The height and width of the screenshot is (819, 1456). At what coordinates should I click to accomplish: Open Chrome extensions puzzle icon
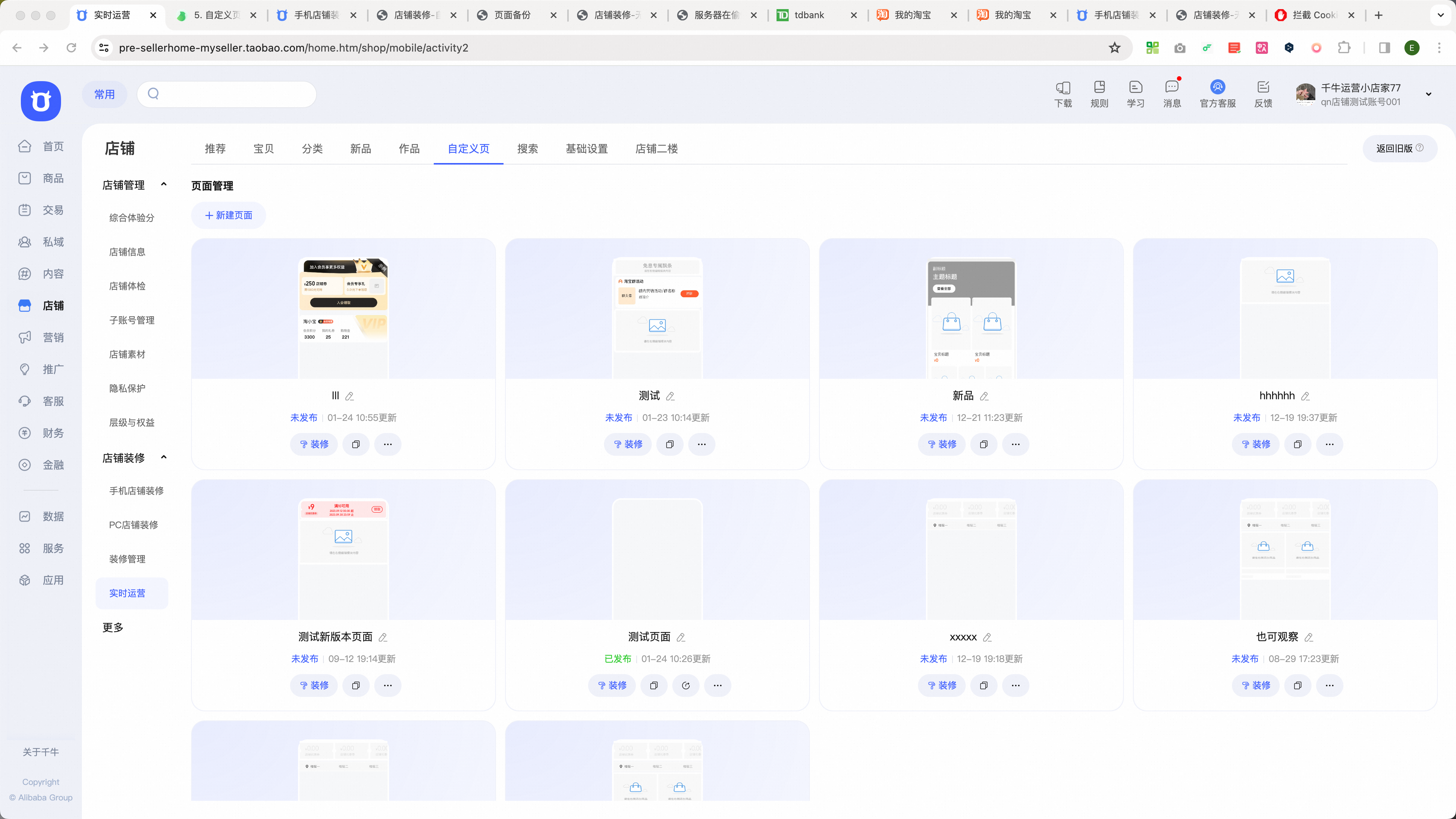[x=1344, y=48]
